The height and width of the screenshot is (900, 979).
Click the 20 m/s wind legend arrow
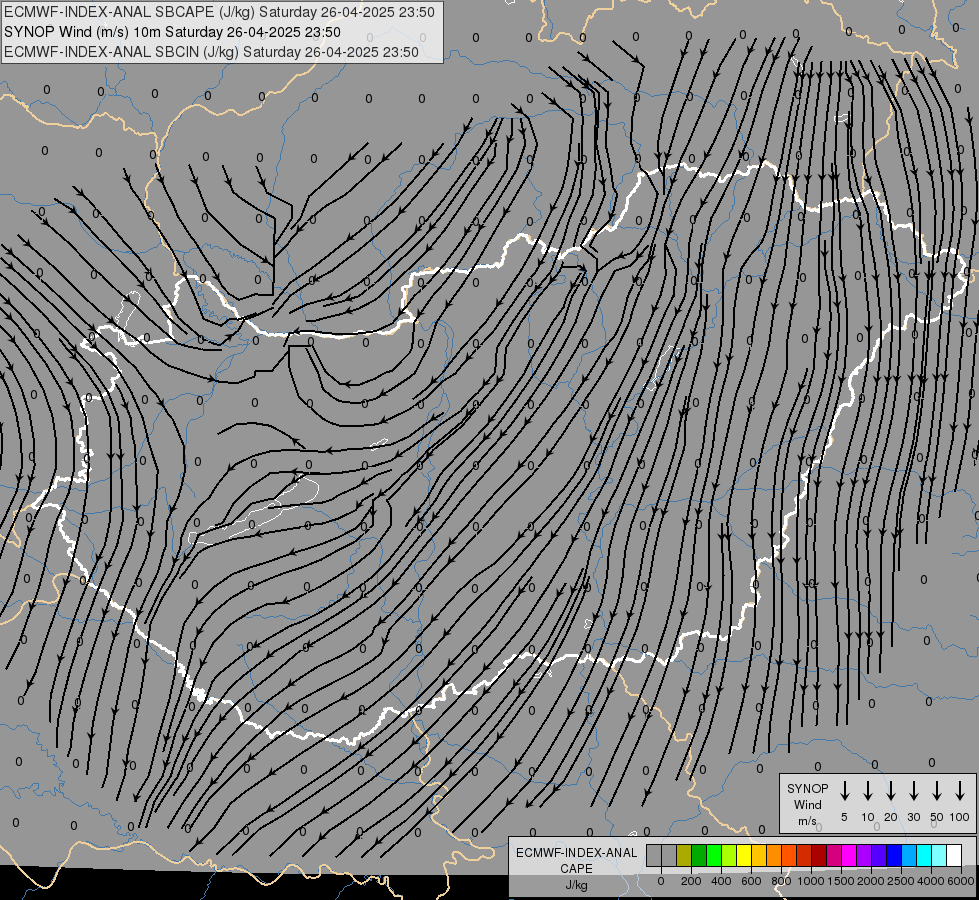click(890, 790)
